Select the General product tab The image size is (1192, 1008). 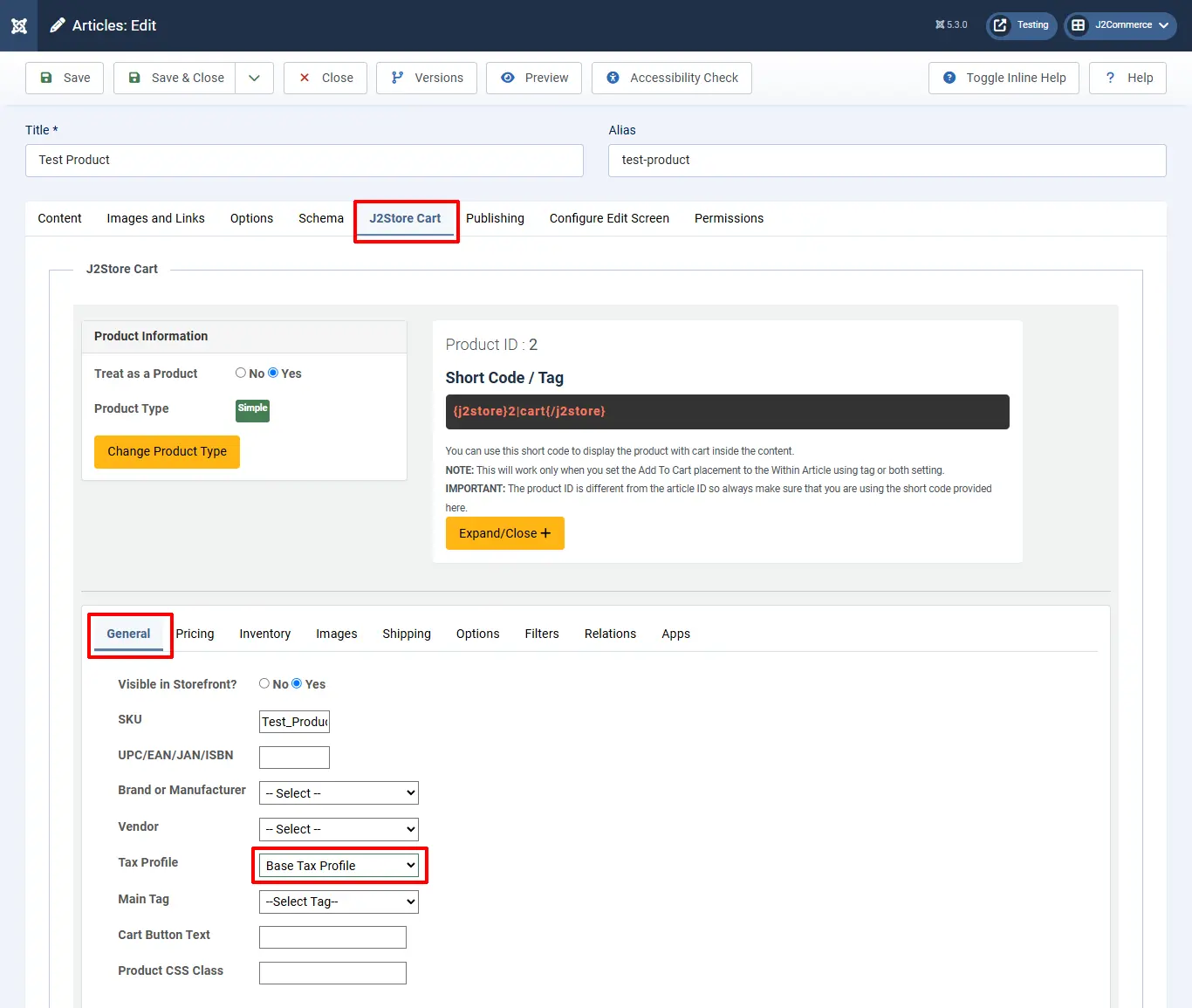pyautogui.click(x=128, y=634)
